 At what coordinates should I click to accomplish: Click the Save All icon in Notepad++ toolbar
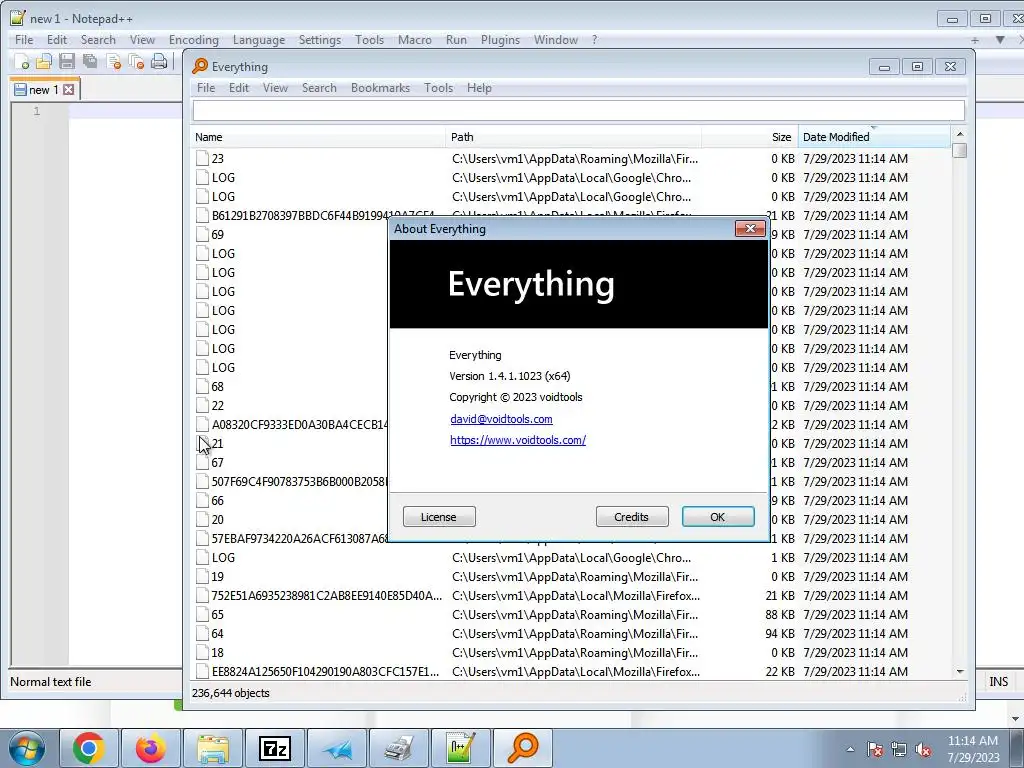[x=89, y=62]
